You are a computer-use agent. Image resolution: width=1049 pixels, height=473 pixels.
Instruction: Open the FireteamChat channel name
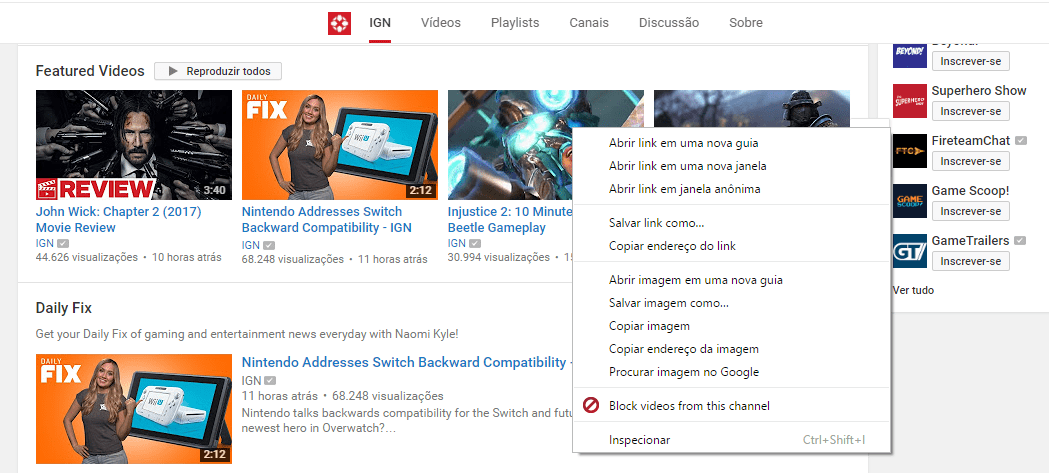(x=971, y=140)
